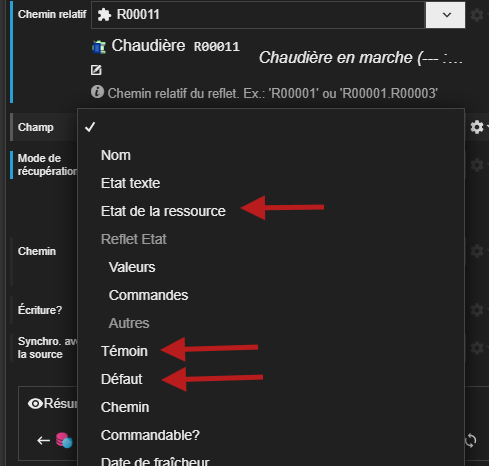Open the Chemin relatif R00011 dropdown arrow

tap(445, 15)
